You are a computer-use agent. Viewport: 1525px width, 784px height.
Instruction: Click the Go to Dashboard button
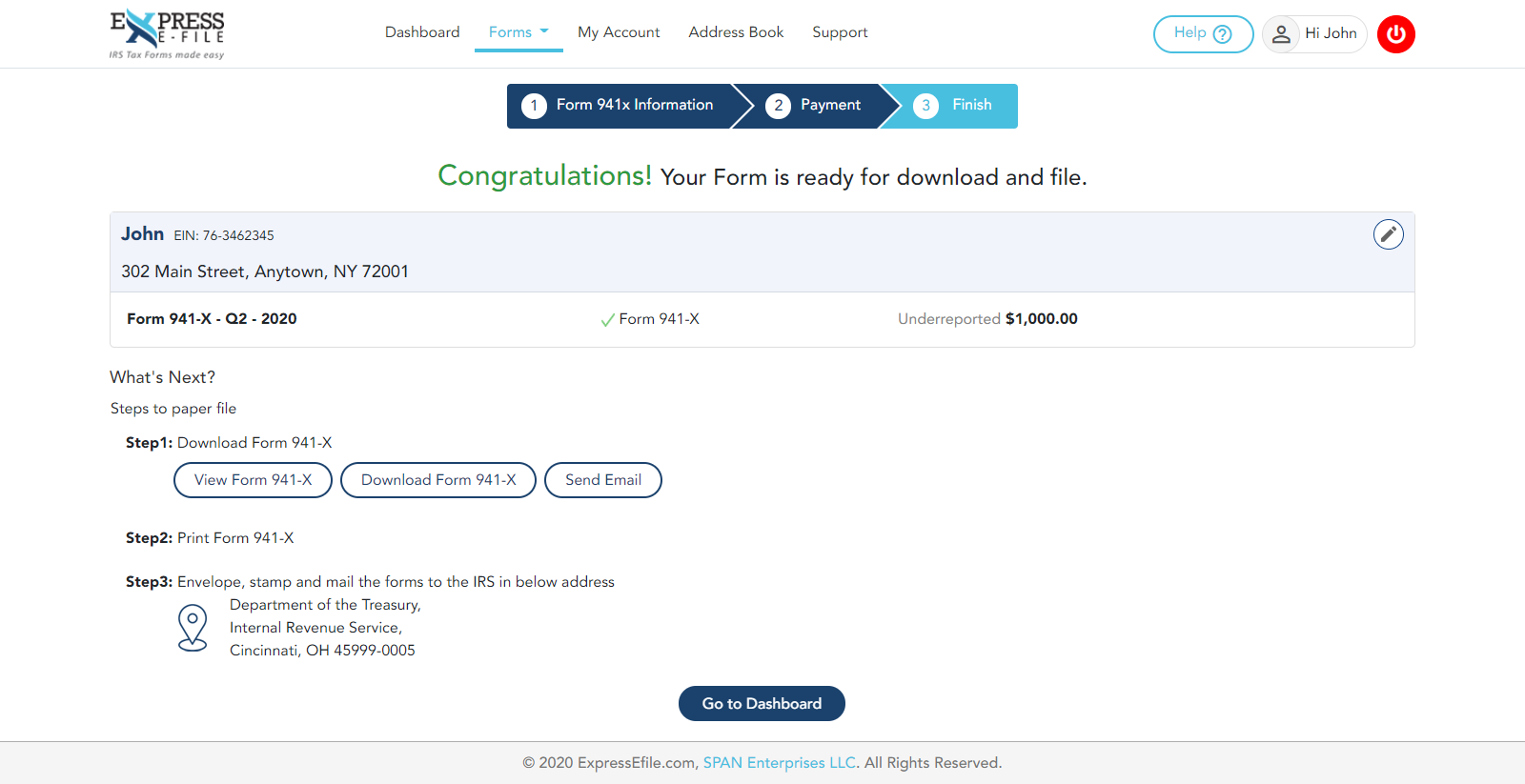coord(762,704)
